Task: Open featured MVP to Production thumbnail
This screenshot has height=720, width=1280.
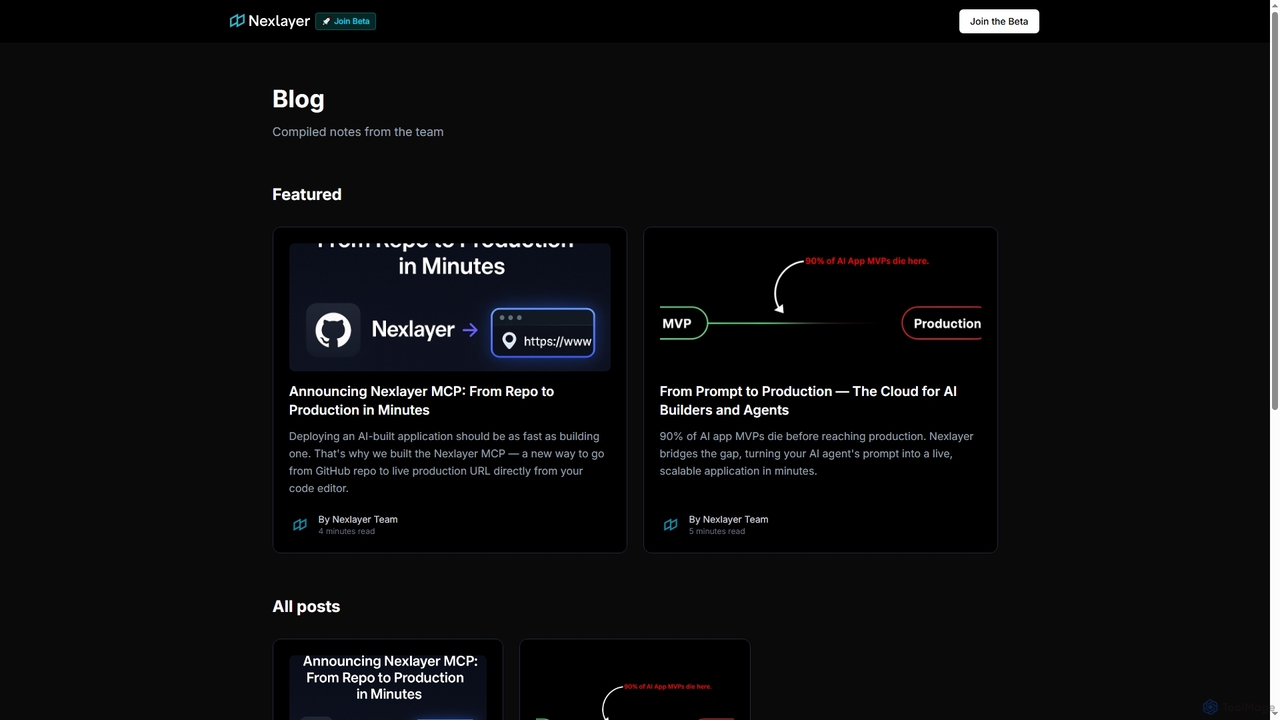Action: (820, 307)
